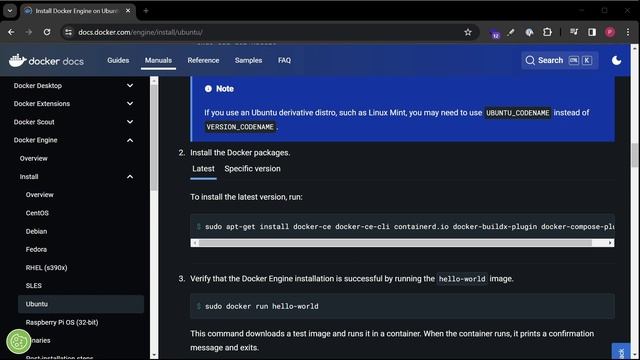Expand the Docker Scout section chevron

point(130,122)
